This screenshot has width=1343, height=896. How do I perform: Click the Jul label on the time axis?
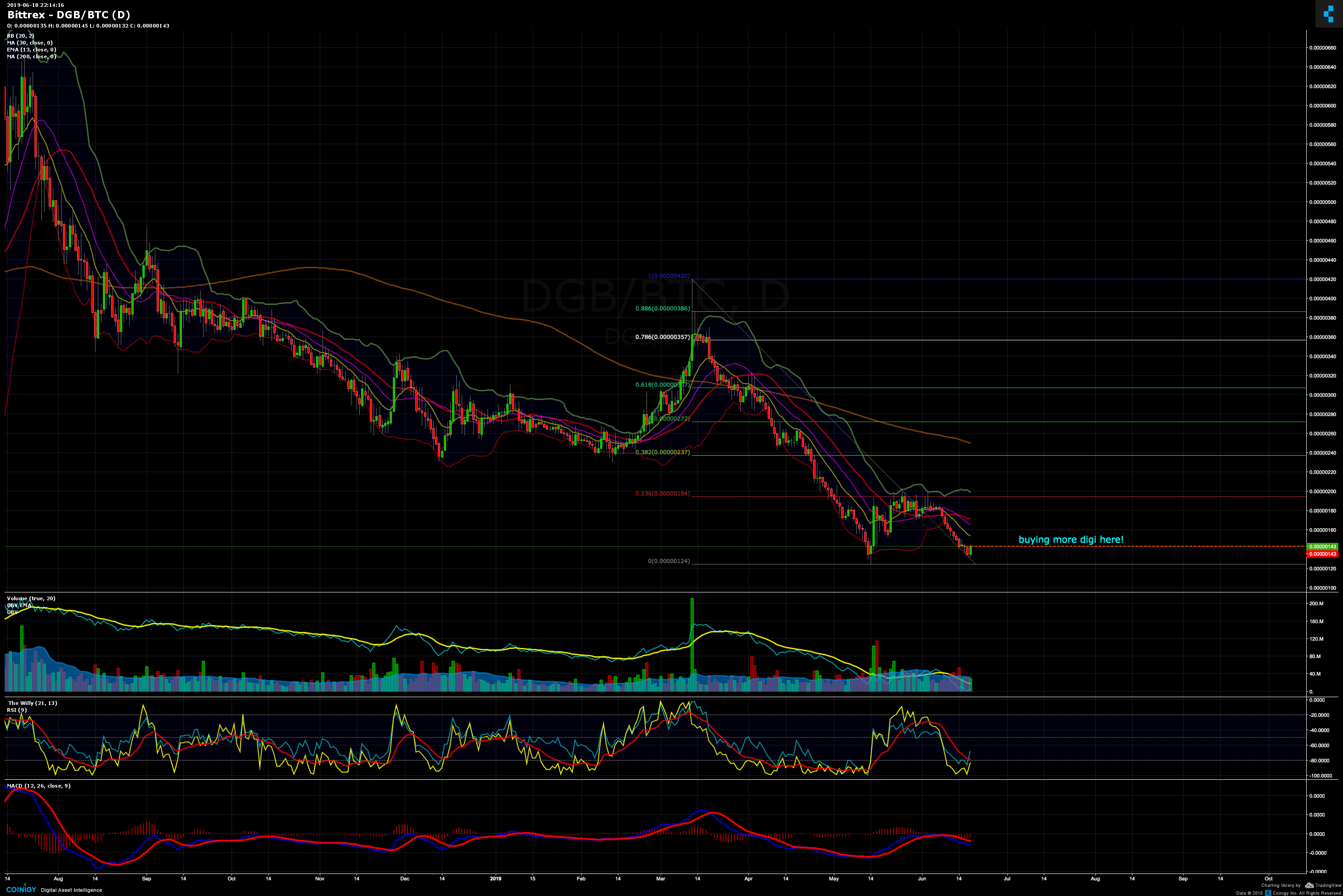[1008, 879]
